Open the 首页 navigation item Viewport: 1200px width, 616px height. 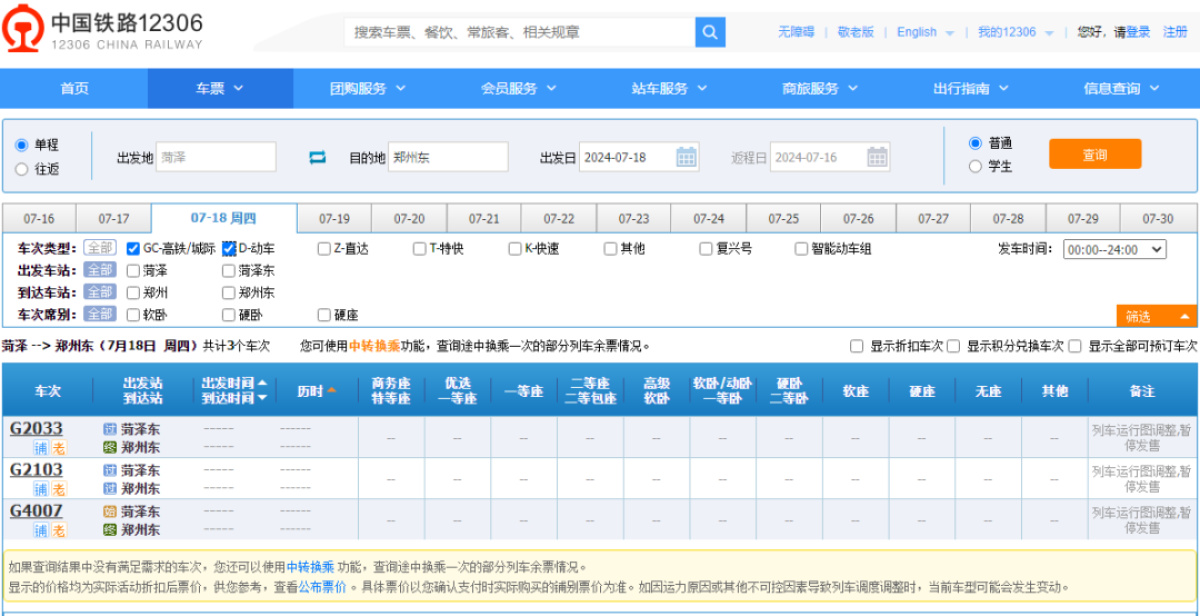74,89
